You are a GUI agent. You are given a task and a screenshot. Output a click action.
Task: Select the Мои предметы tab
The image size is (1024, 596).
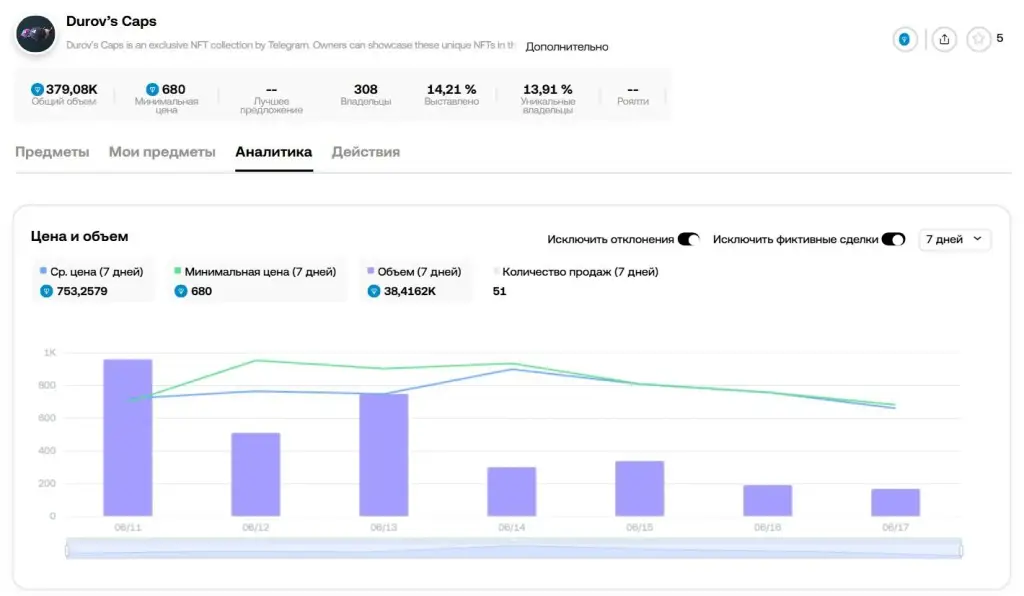[x=162, y=152]
